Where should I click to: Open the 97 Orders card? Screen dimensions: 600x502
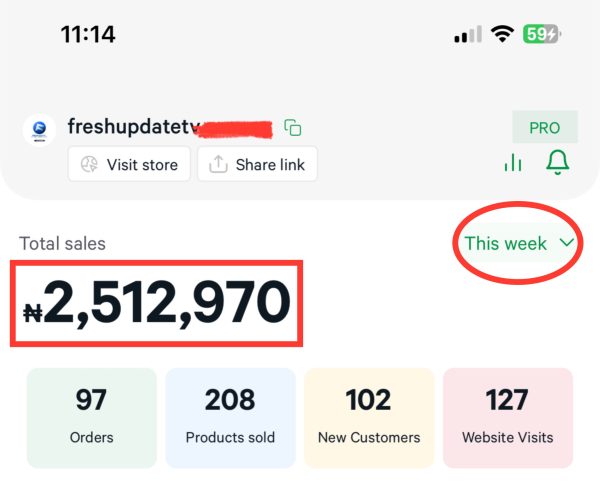pos(91,417)
